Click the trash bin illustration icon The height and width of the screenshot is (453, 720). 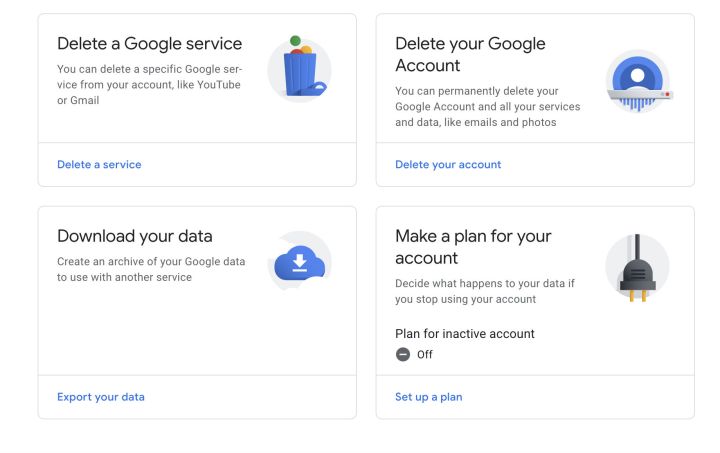click(298, 70)
